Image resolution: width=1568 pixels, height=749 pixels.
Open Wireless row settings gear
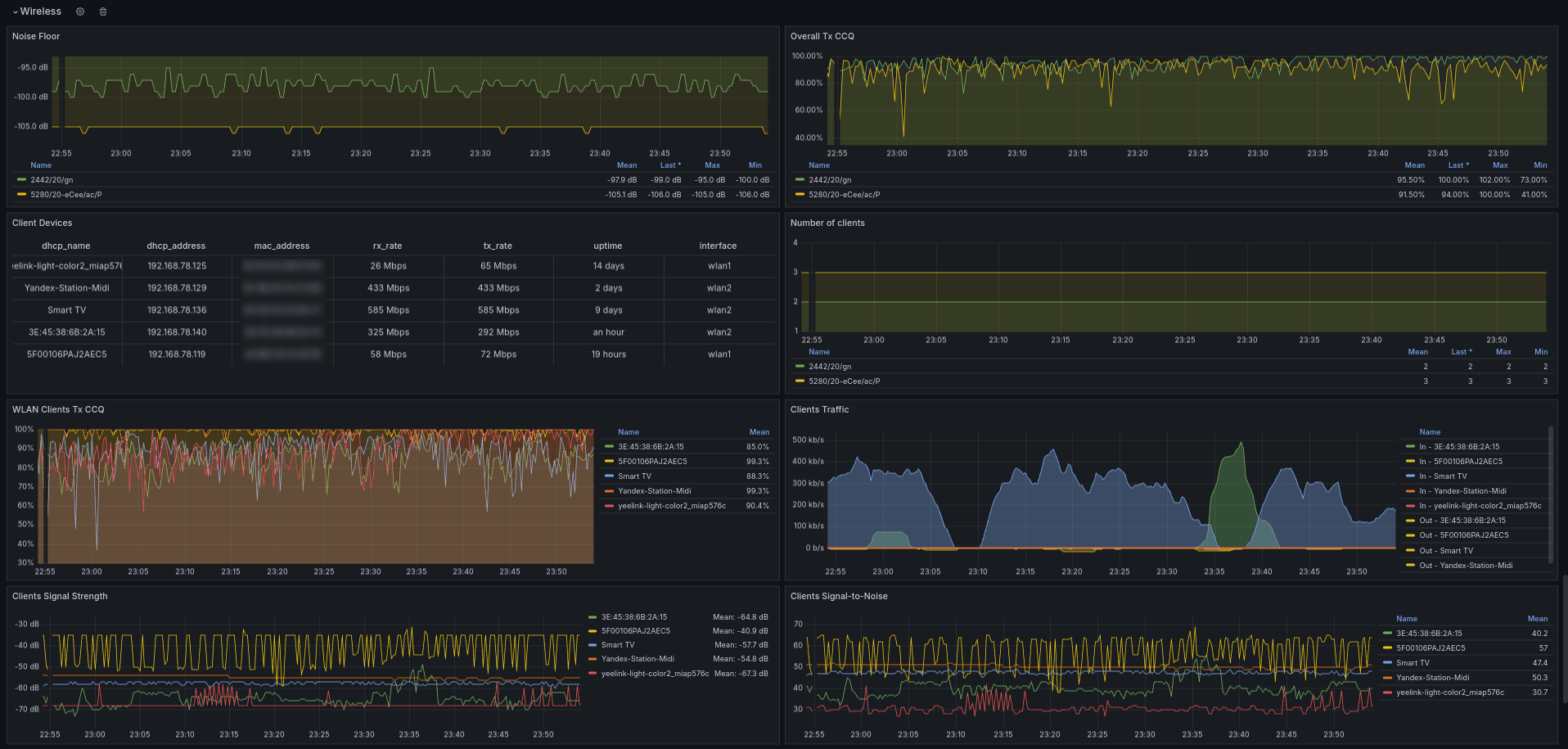80,11
